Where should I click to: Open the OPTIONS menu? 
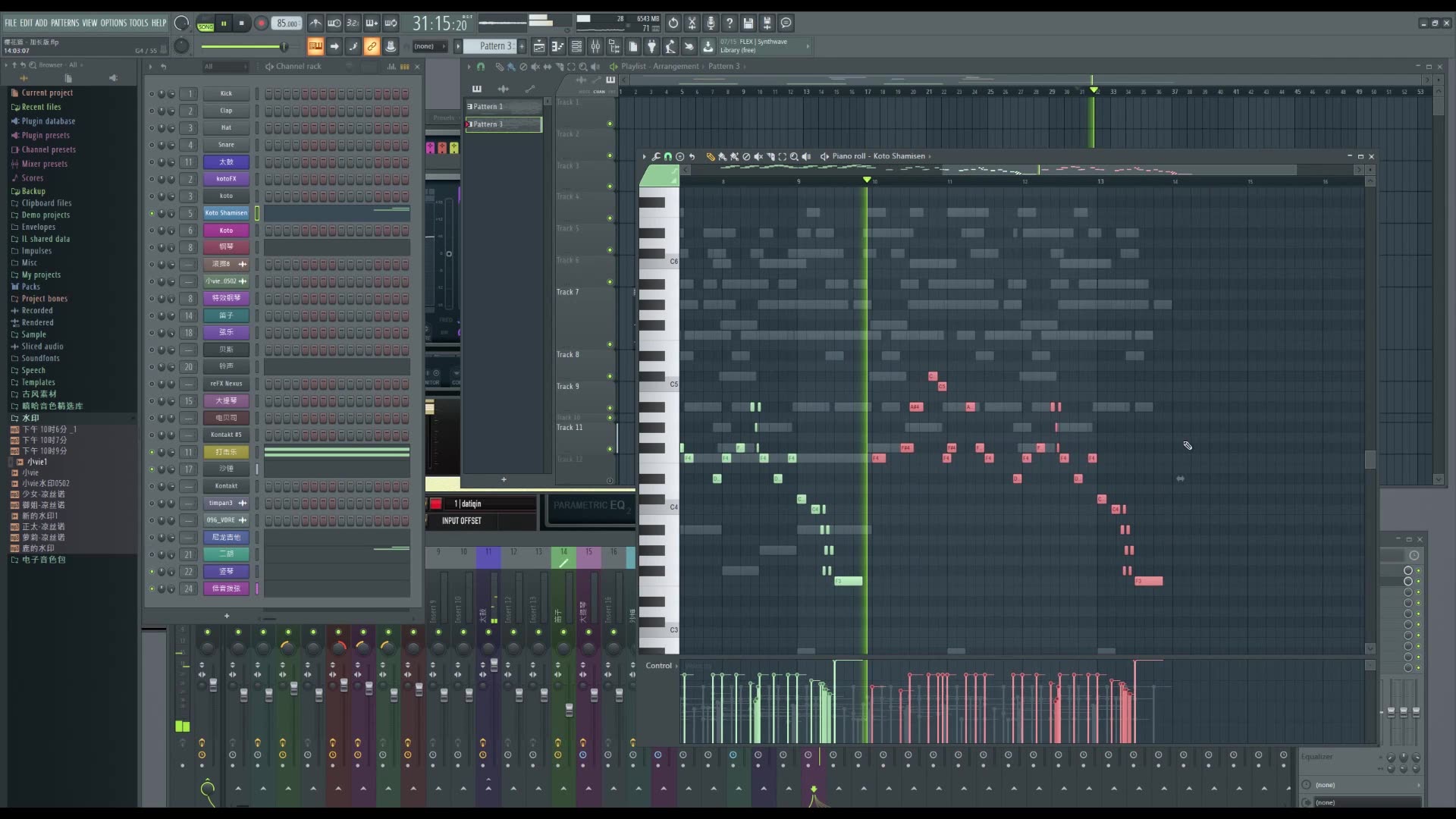click(x=113, y=23)
